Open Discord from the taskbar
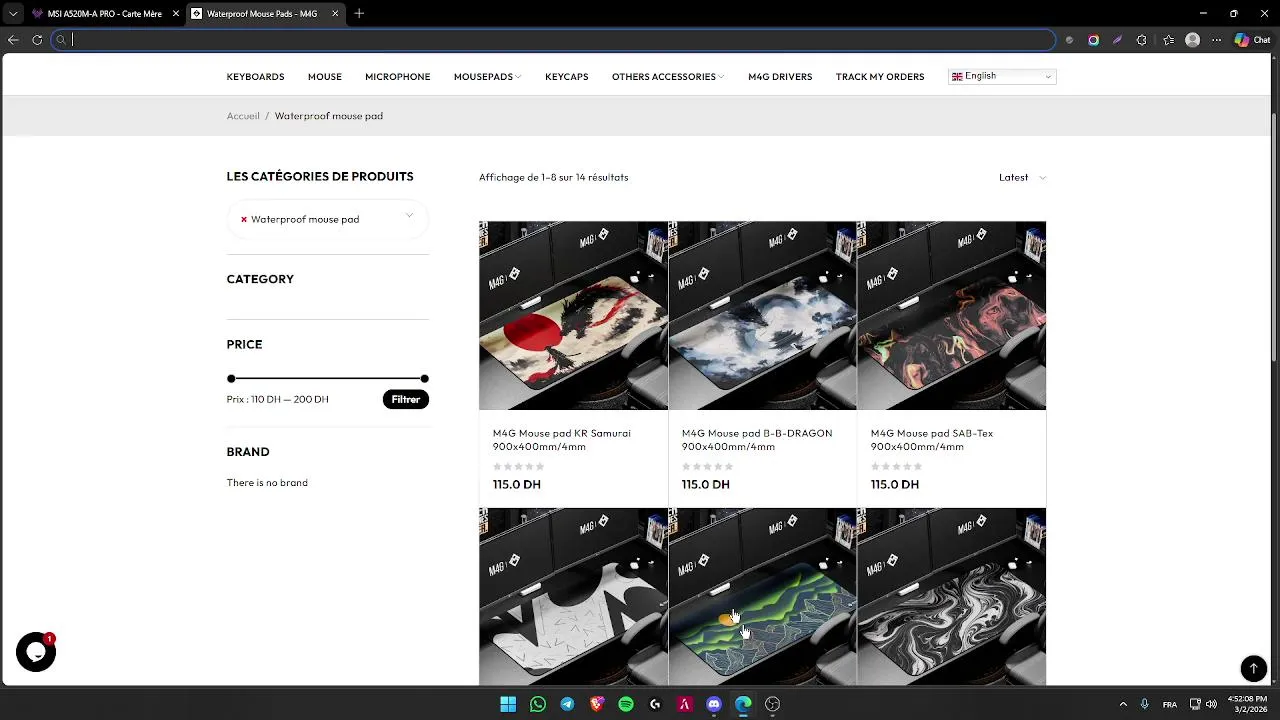The image size is (1280, 720). click(714, 704)
